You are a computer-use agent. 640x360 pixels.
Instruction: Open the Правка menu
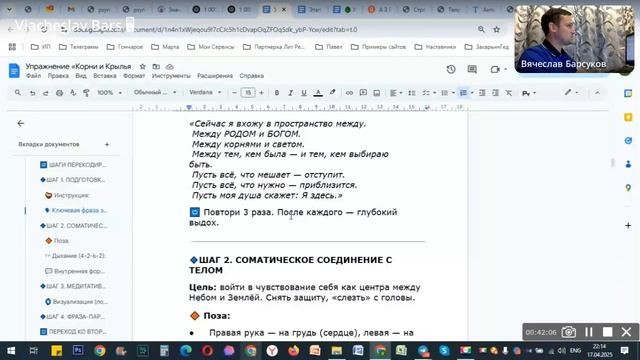pyautogui.click(x=58, y=76)
